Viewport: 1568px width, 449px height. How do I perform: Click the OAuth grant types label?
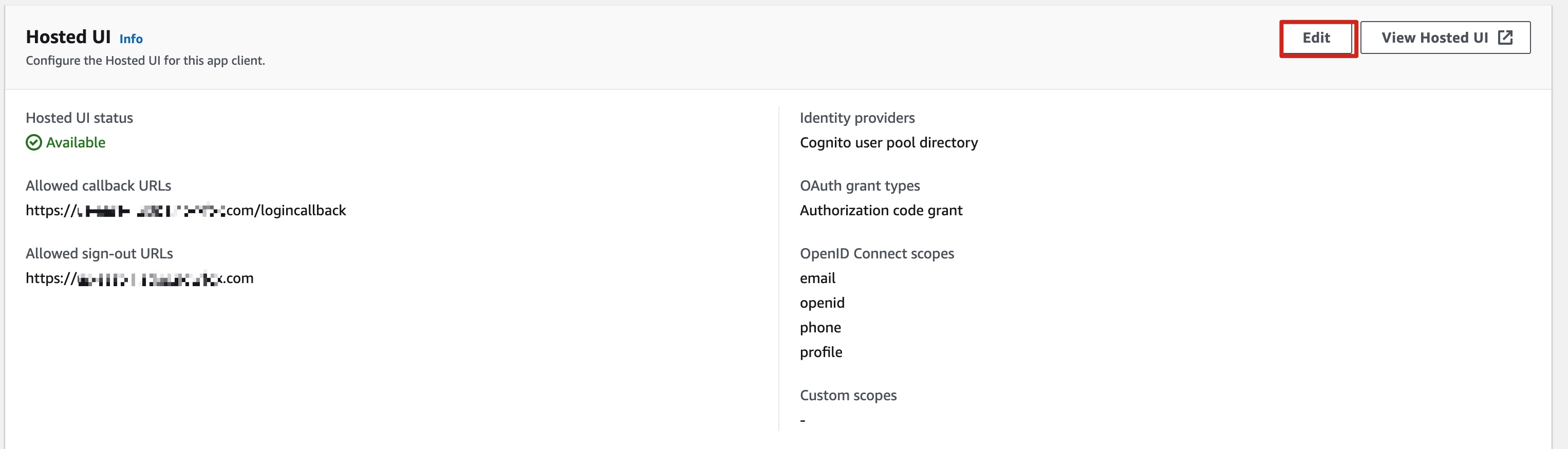pos(860,185)
